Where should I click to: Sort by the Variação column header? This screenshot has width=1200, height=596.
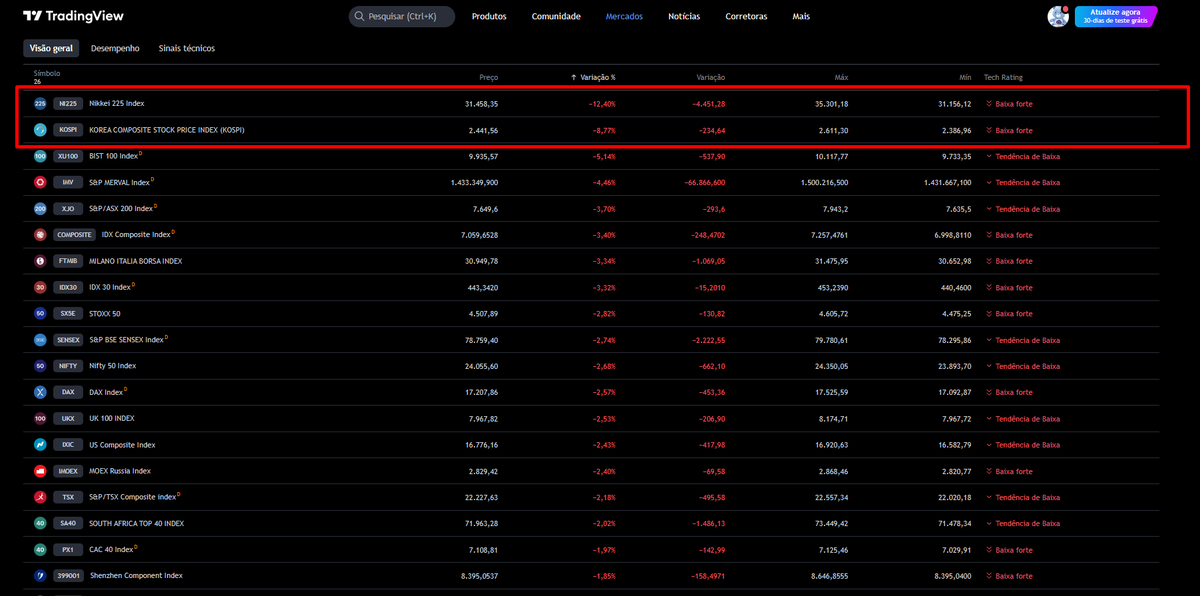coord(710,77)
